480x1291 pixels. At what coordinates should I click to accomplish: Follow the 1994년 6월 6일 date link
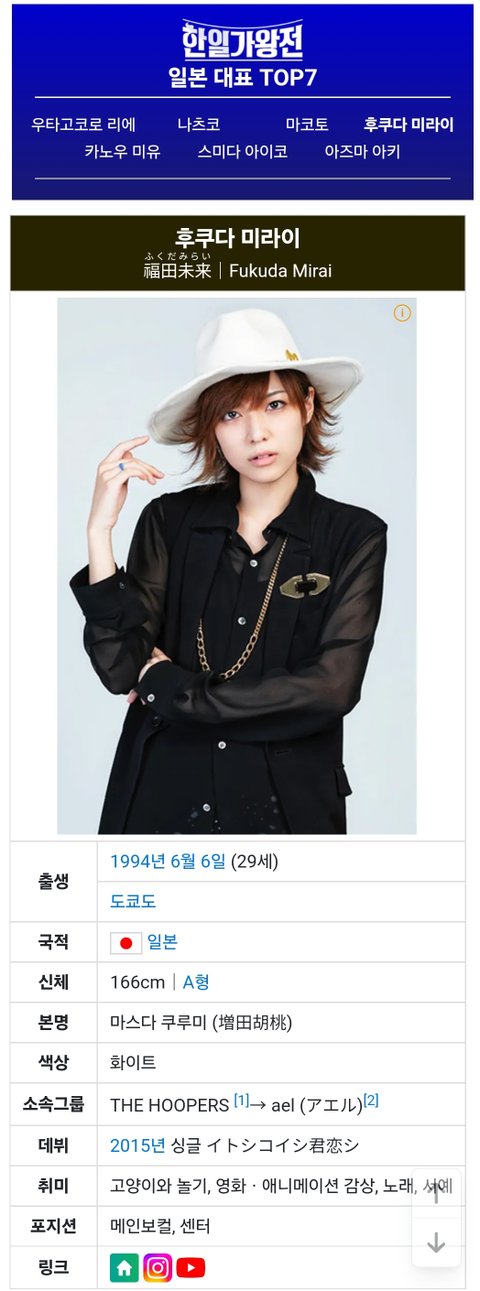tap(168, 862)
